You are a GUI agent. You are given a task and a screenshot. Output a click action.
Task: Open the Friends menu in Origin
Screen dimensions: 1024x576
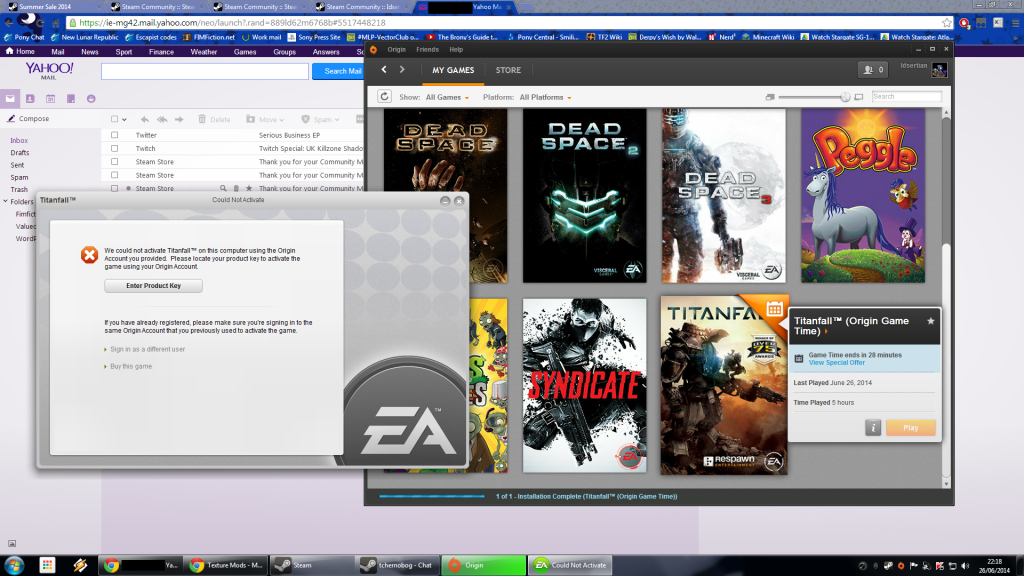427,50
